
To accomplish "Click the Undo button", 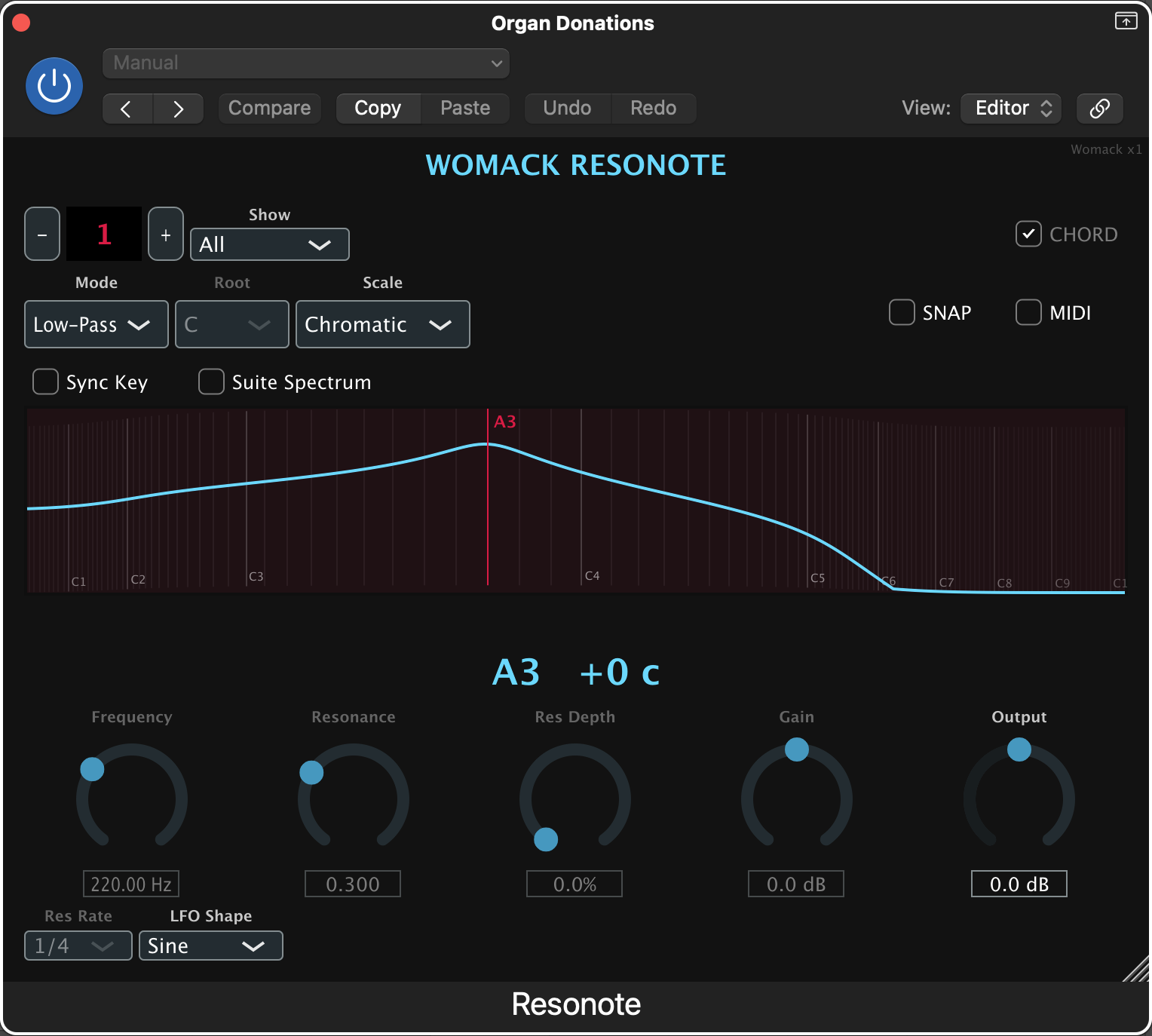I will pos(567,109).
